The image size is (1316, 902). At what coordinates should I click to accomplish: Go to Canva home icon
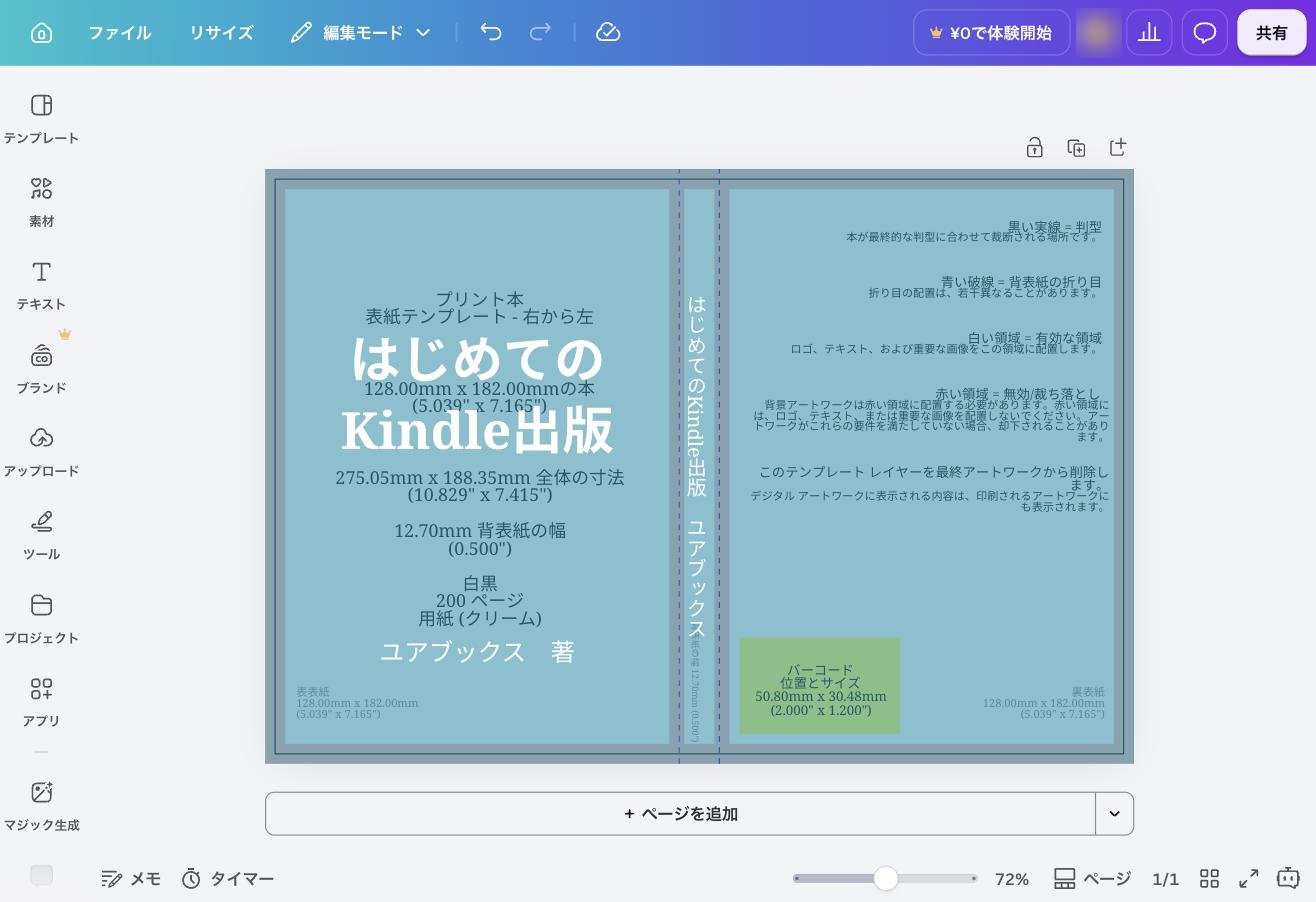point(41,33)
